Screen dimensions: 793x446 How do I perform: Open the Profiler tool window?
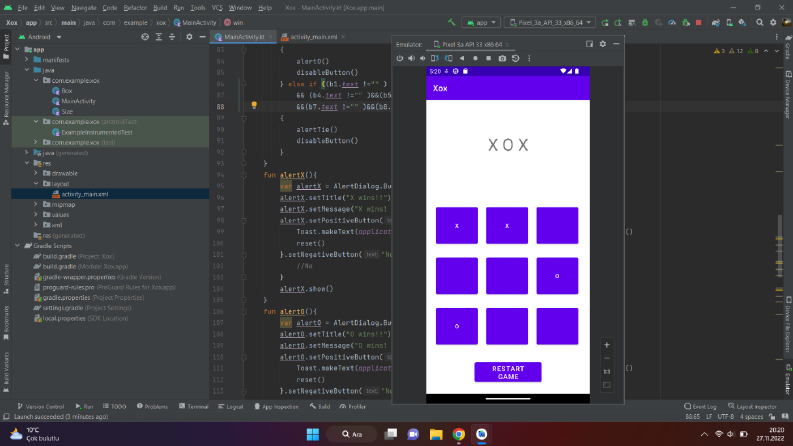click(353, 407)
